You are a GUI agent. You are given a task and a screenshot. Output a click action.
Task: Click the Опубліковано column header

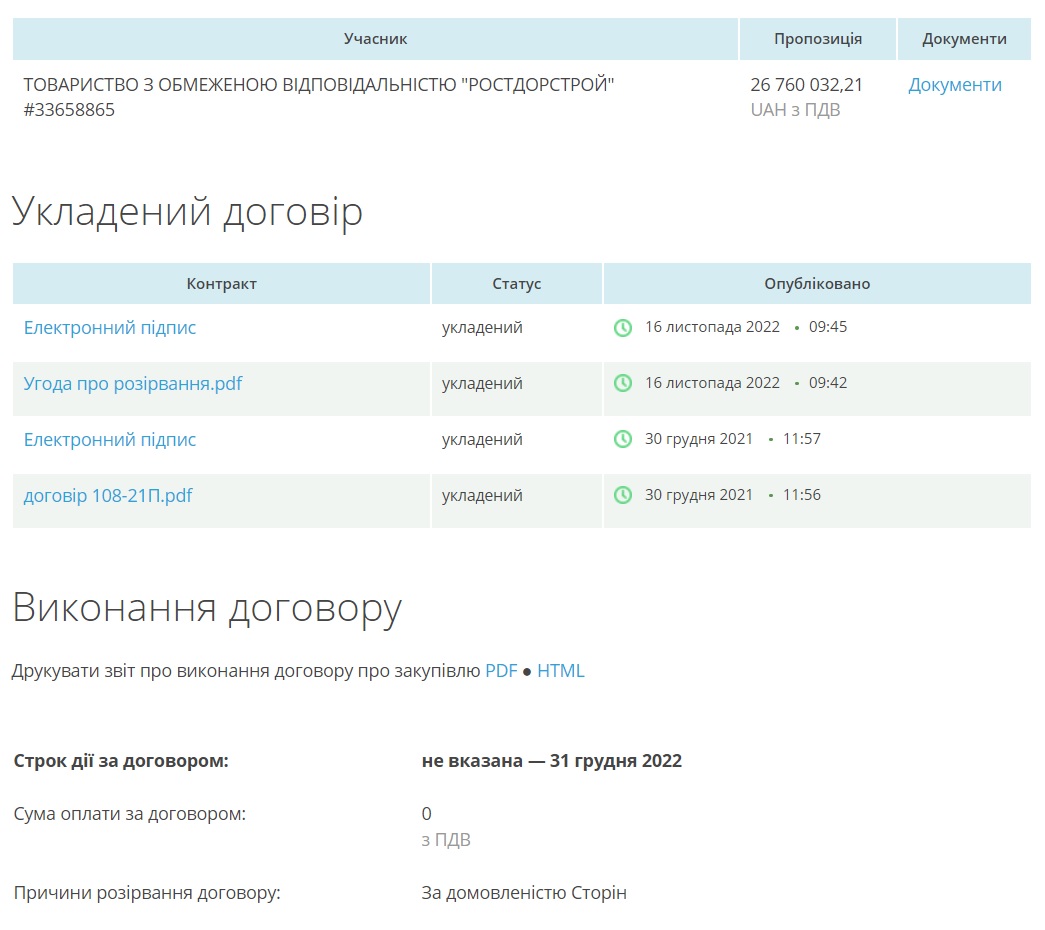[816, 284]
